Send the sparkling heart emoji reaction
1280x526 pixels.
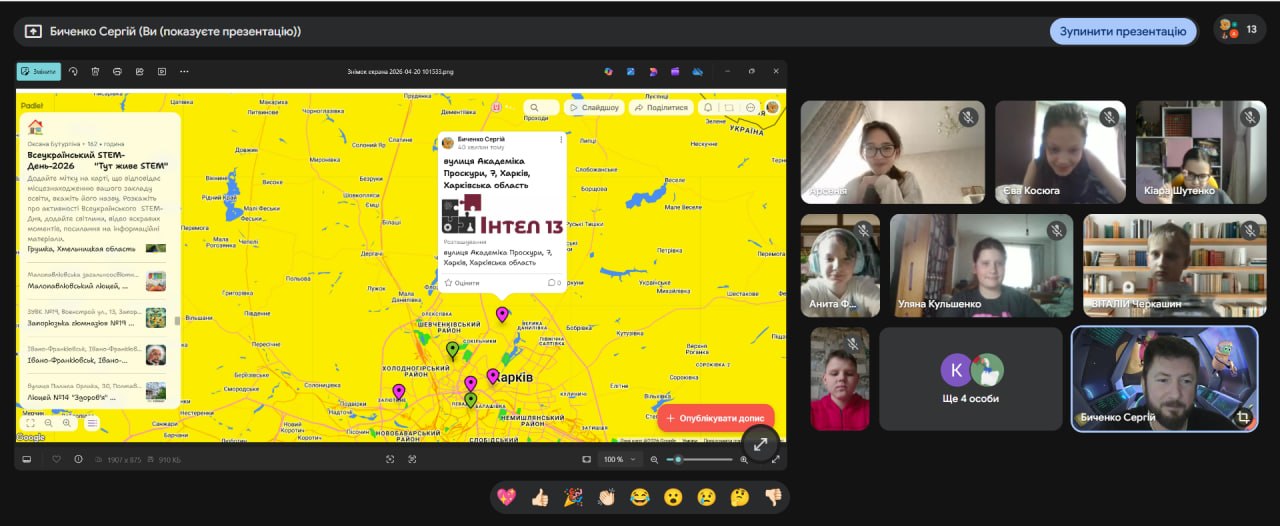506,497
